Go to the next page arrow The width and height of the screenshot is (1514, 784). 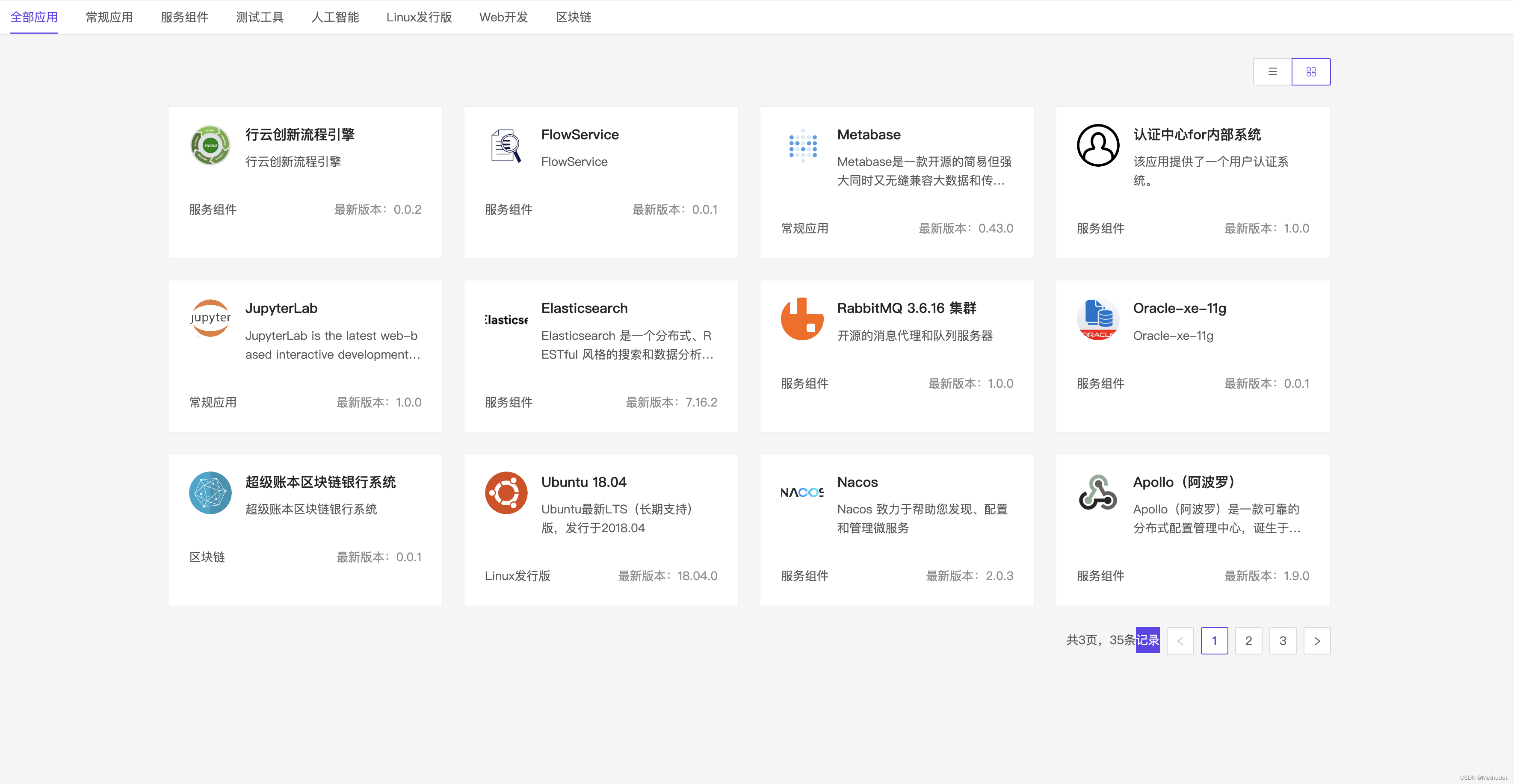(1317, 641)
